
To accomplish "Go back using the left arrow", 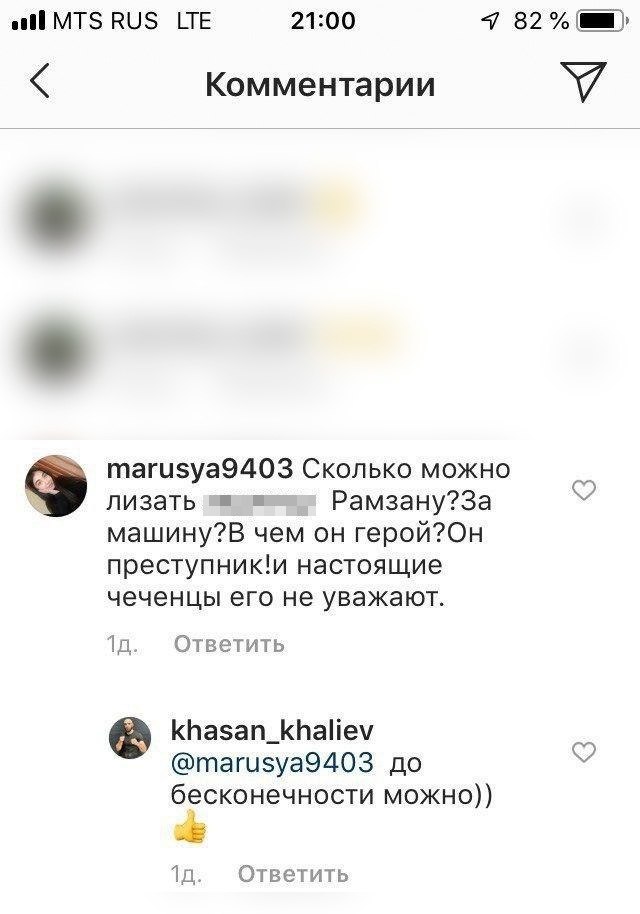I will (x=40, y=81).
